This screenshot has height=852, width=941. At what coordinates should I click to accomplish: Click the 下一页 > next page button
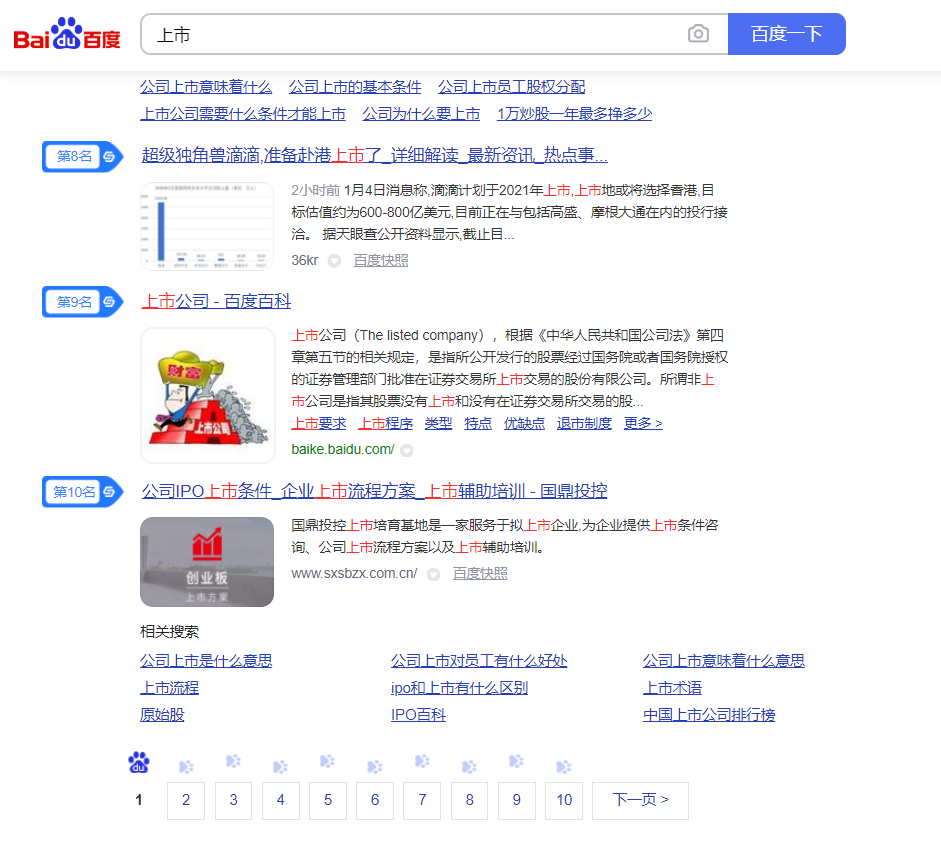point(640,800)
